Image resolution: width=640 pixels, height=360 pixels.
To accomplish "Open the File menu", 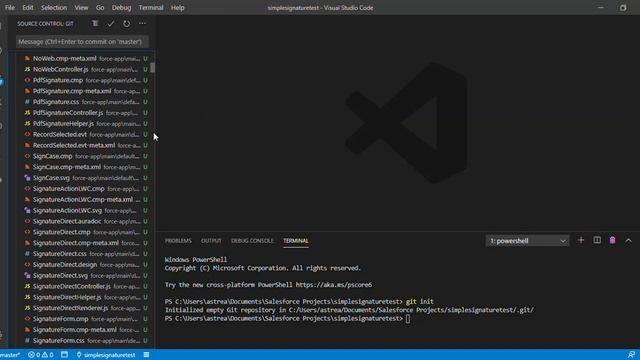I will pos(10,8).
